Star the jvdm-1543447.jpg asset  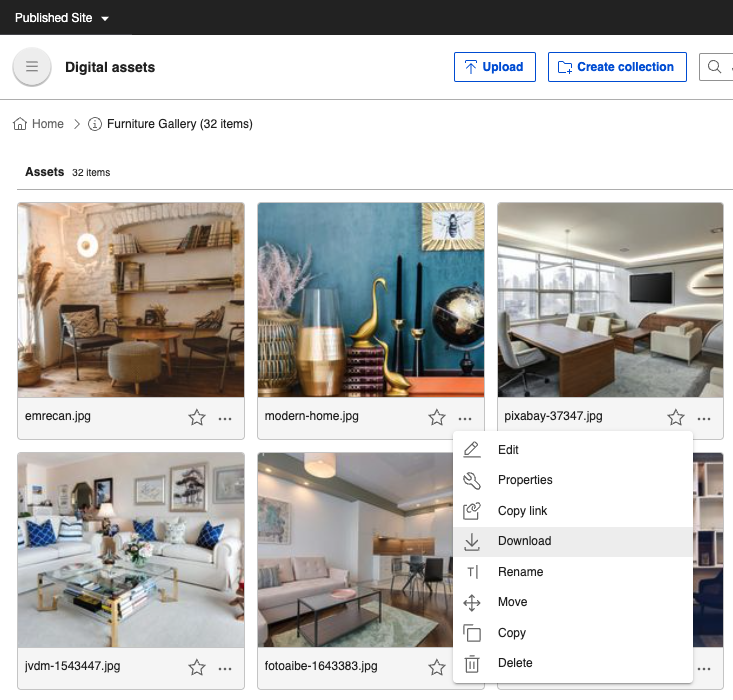[x=197, y=667]
